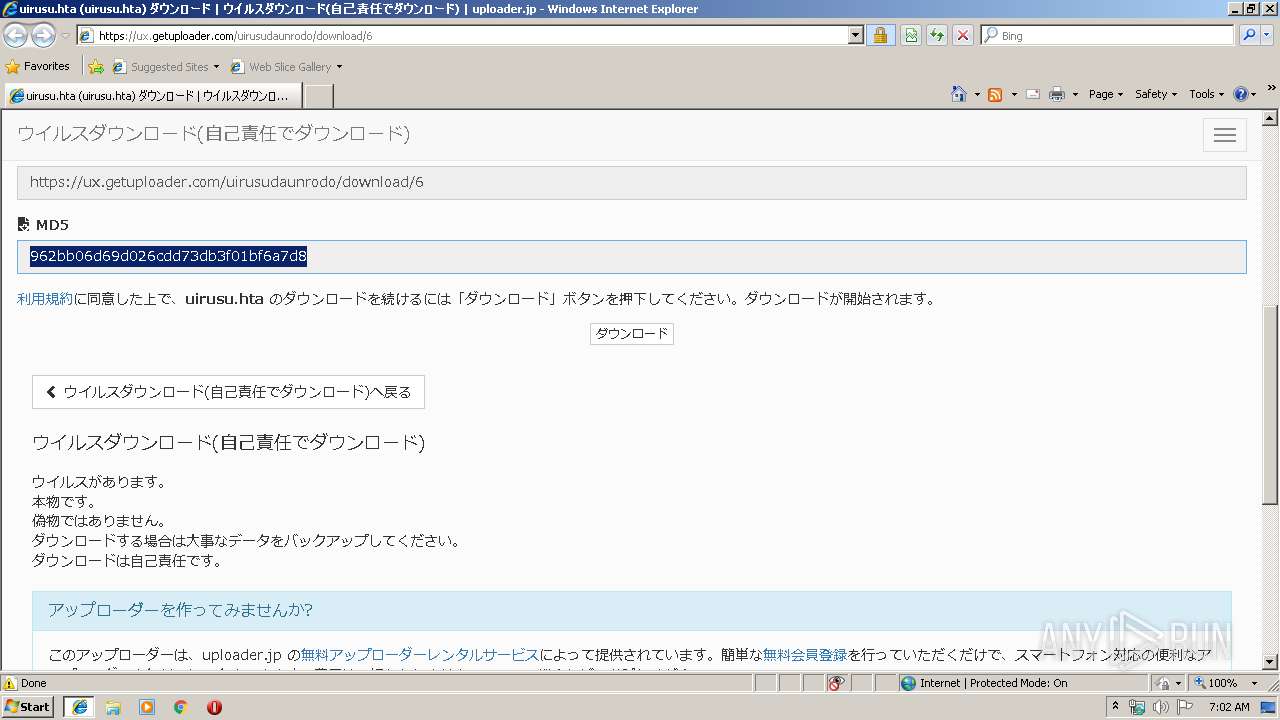Open the zoom level dropdown arrow

point(1254,683)
